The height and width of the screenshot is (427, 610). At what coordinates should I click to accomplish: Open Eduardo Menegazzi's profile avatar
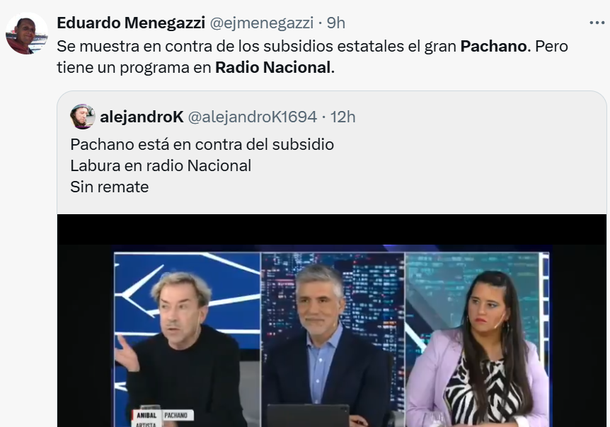pos(26,33)
